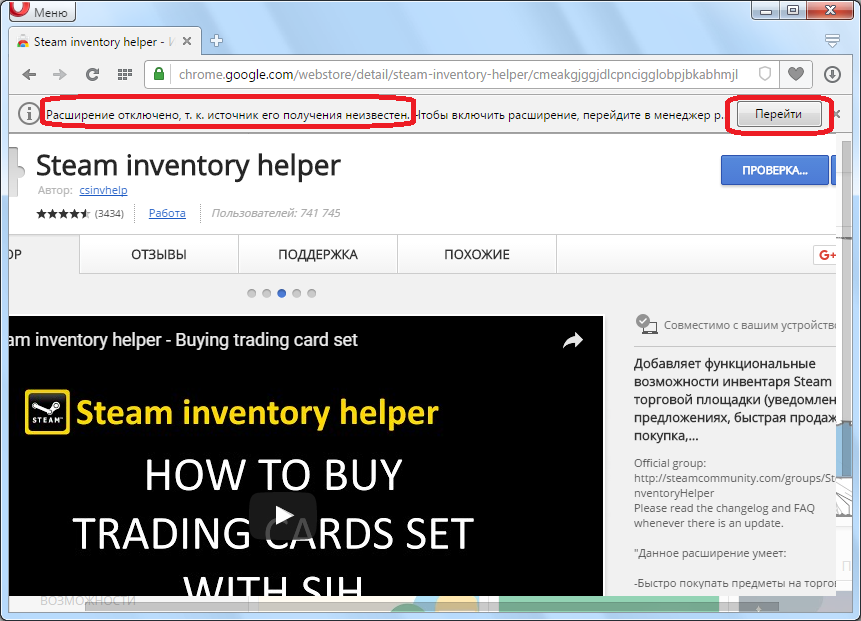Play the Steam inventory helper video
The width and height of the screenshot is (861, 621).
(283, 515)
